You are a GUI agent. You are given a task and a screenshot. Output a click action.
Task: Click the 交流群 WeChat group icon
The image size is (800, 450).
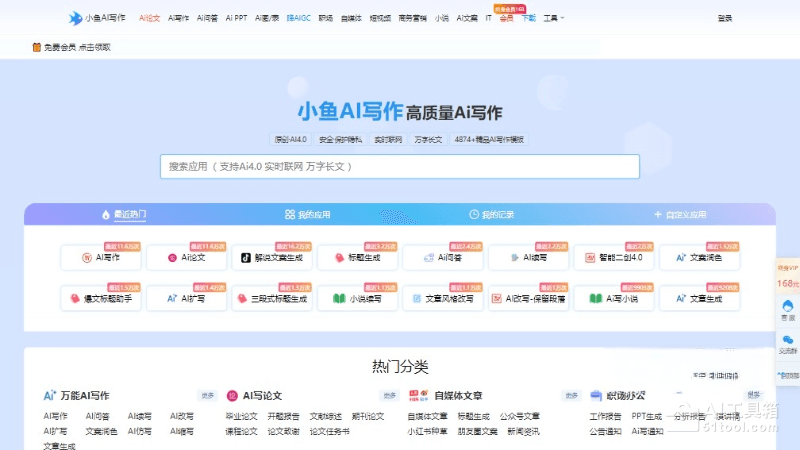787,343
